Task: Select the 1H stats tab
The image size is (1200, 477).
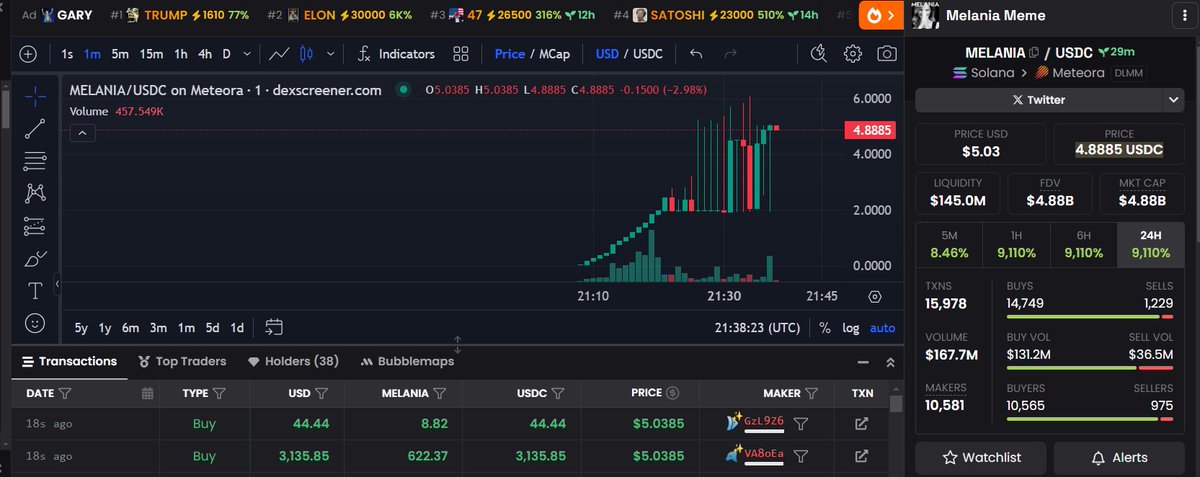Action: [x=1016, y=245]
